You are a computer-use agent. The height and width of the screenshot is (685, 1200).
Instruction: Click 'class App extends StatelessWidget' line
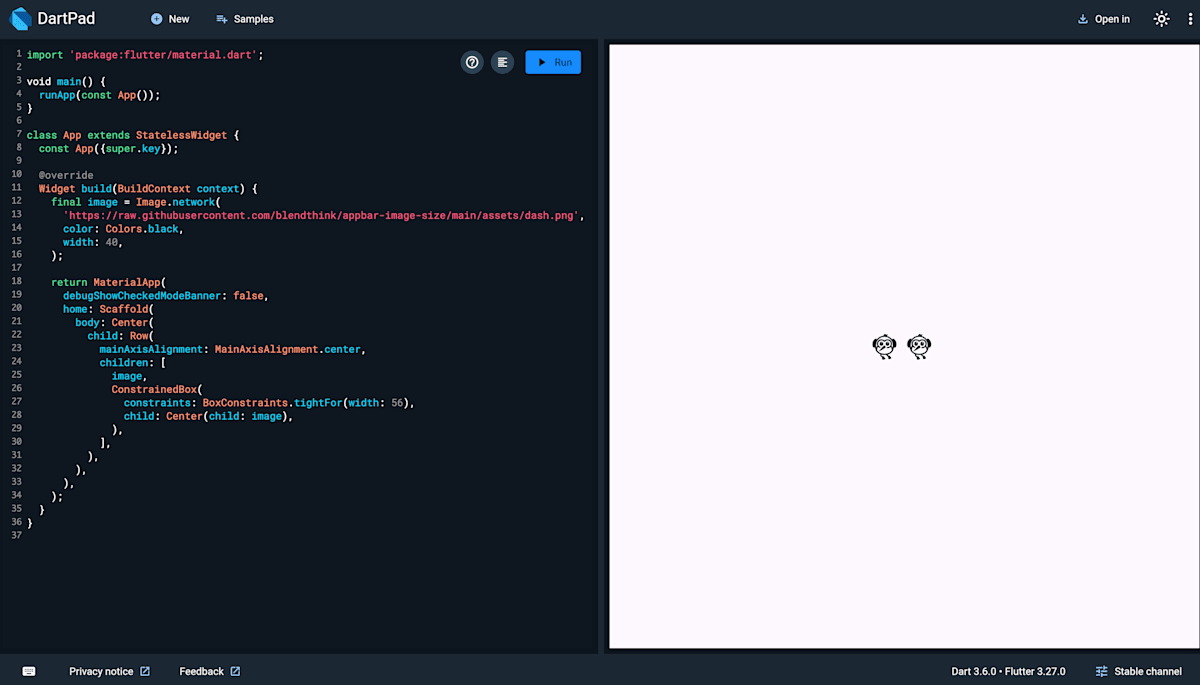click(133, 135)
